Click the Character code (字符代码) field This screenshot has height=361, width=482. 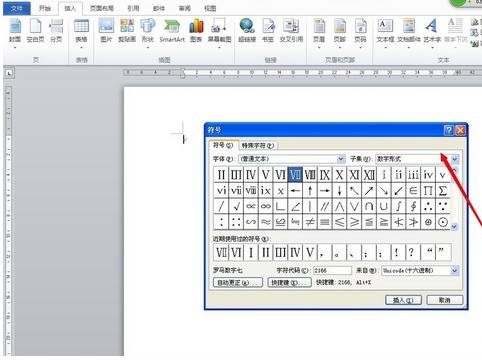(x=332, y=270)
